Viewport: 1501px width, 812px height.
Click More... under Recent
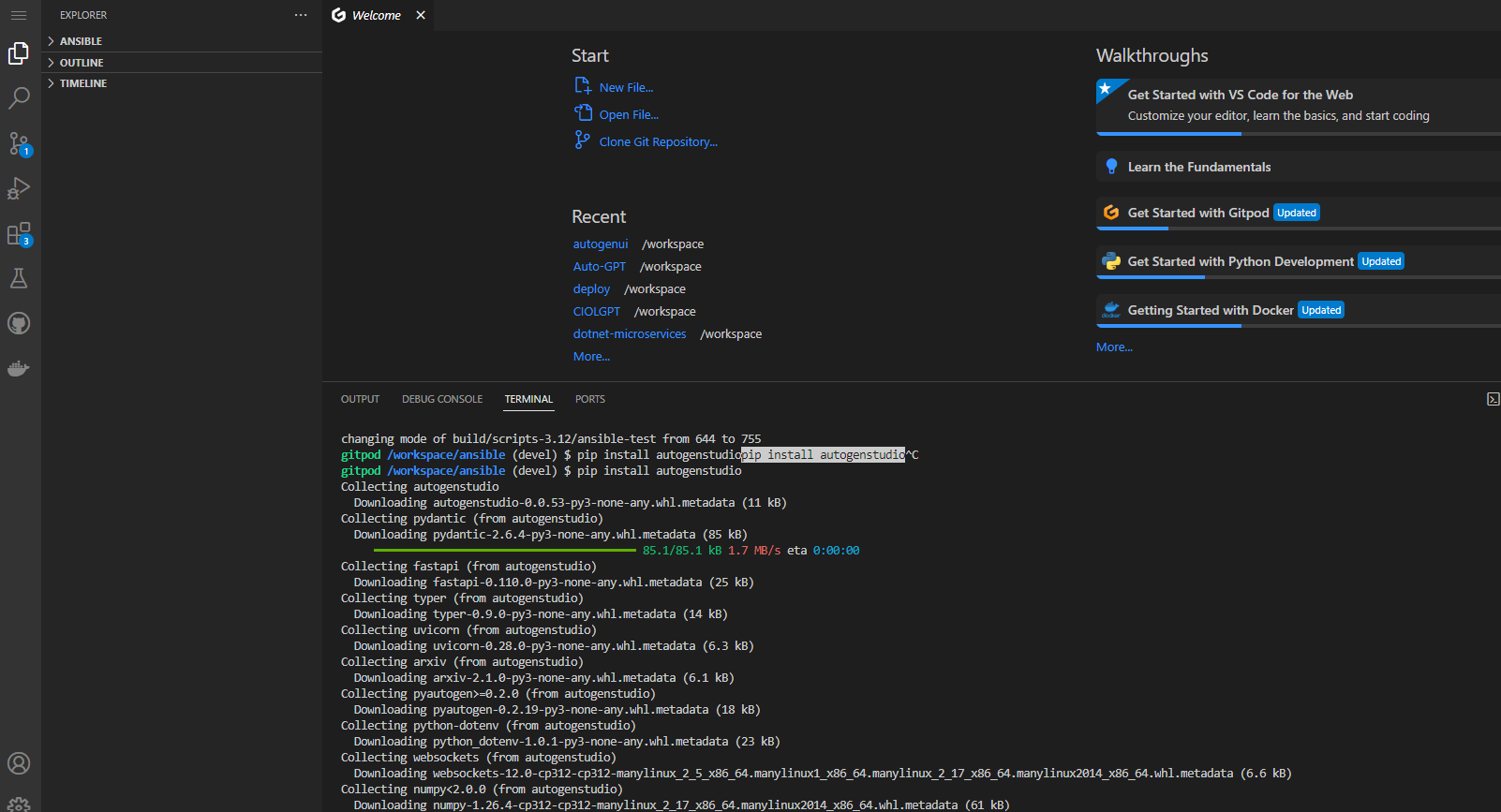[591, 356]
